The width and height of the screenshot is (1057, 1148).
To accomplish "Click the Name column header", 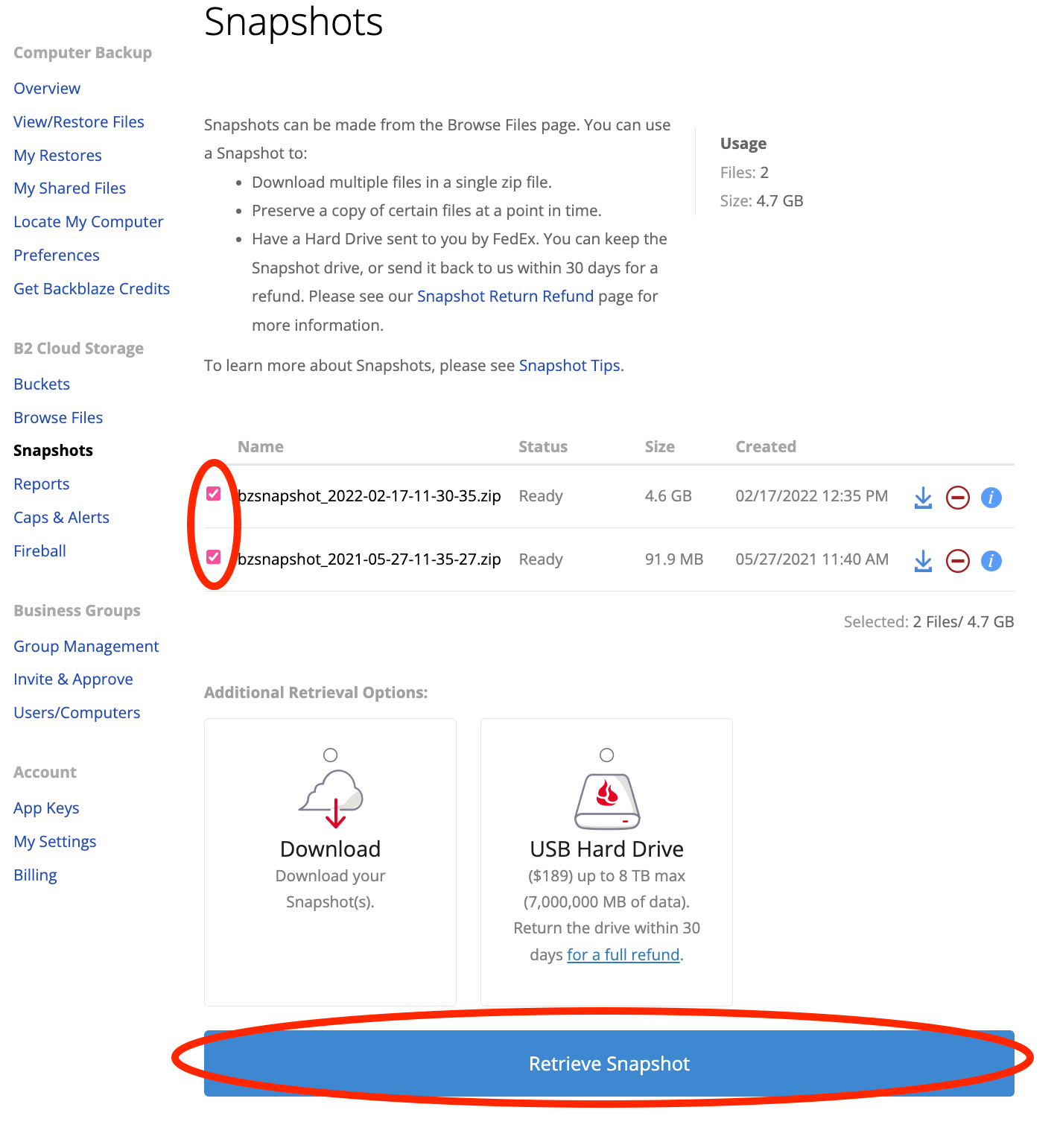I will pyautogui.click(x=261, y=447).
